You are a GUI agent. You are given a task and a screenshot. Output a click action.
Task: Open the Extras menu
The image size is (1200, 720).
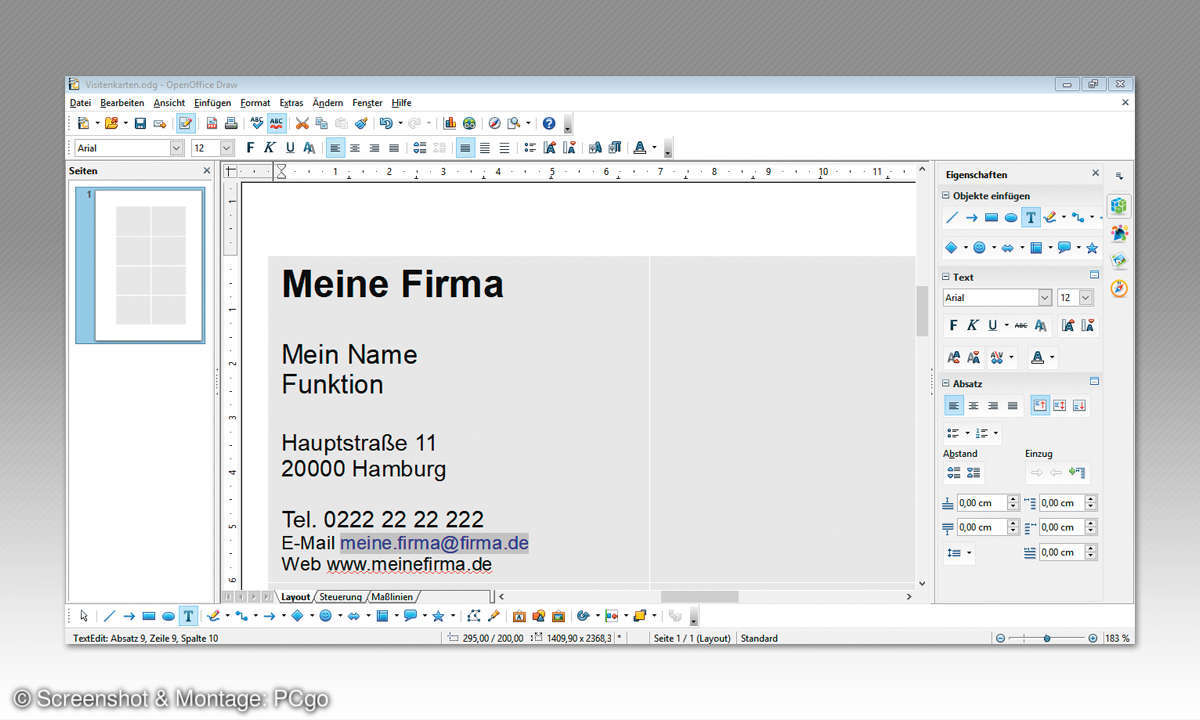click(291, 103)
